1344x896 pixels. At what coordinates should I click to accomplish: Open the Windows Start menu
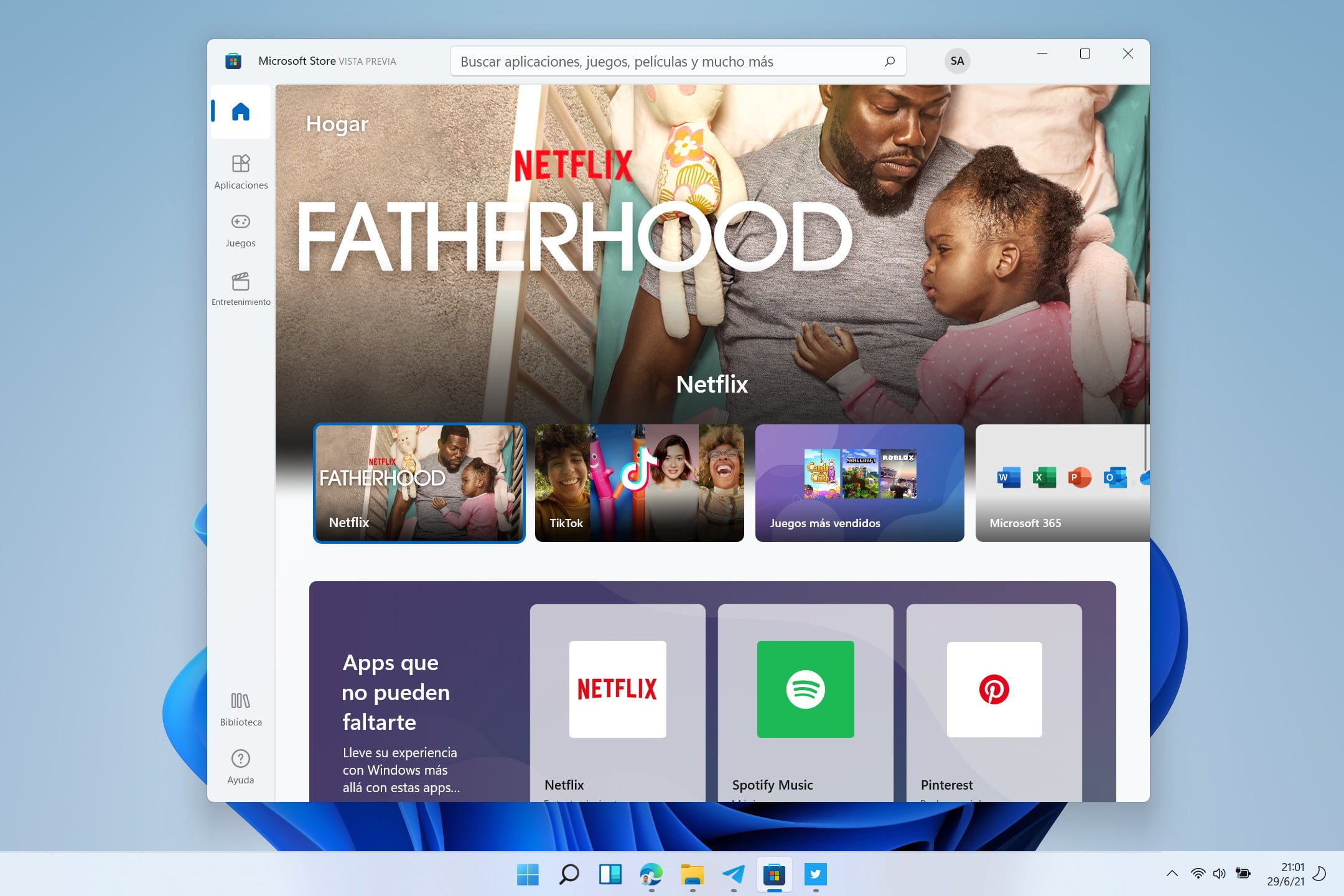528,874
